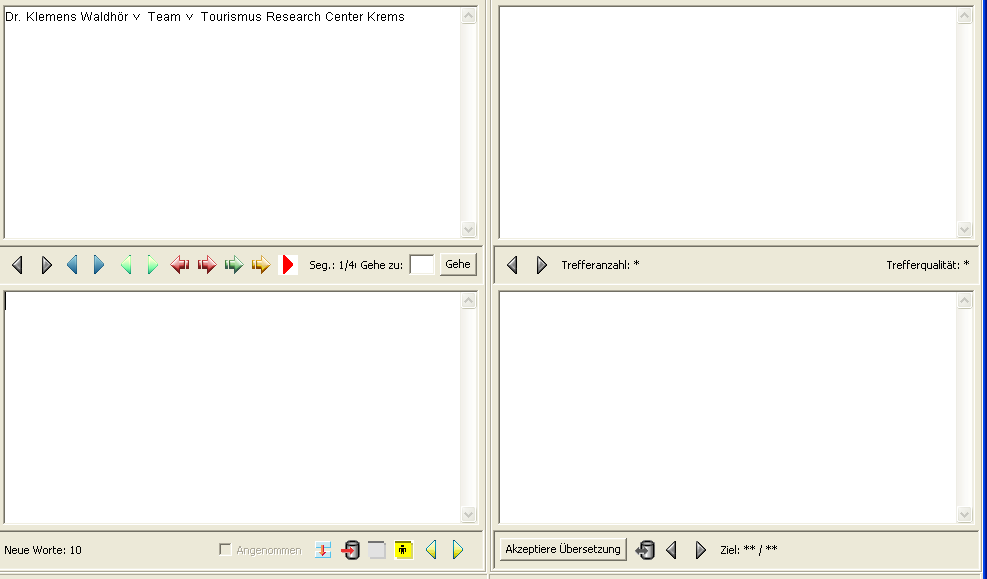Click the database icon with red arrow

pyautogui.click(x=350, y=550)
